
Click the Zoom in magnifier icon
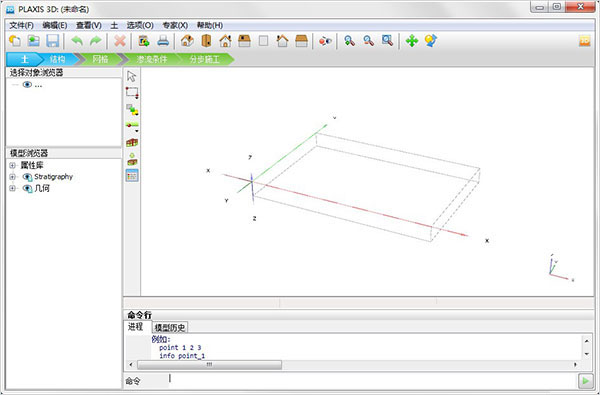[x=349, y=41]
